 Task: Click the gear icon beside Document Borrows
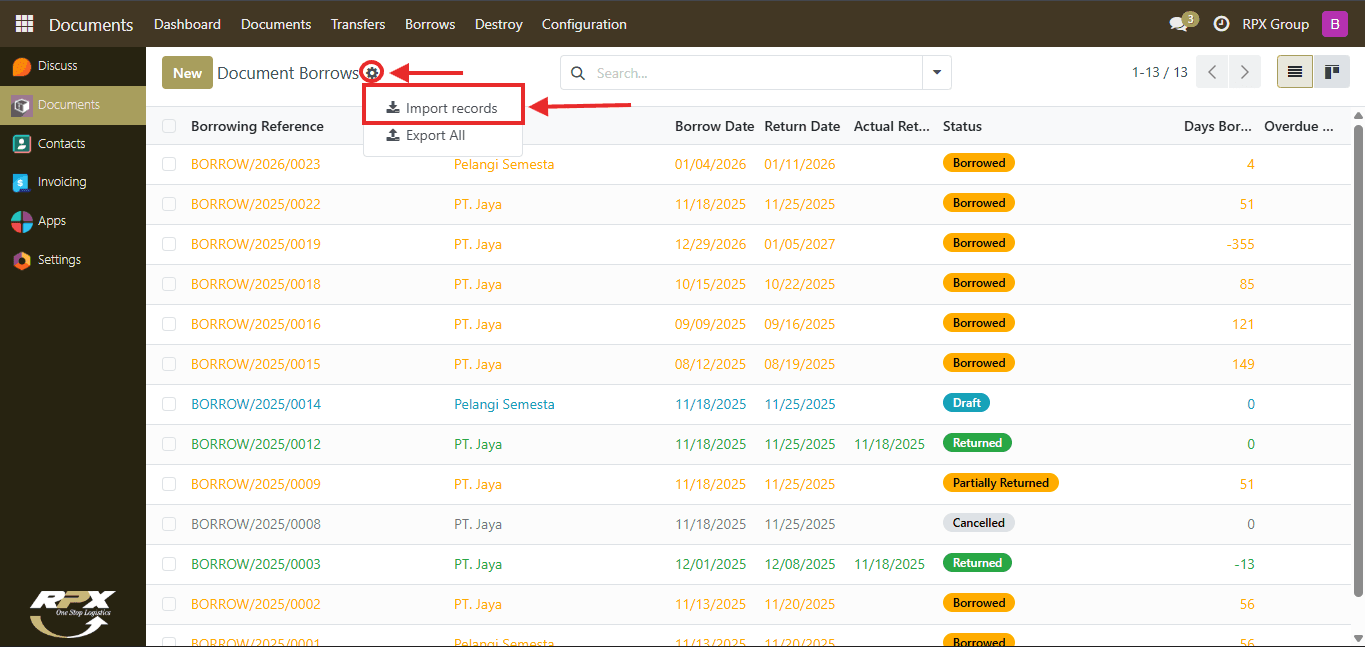(372, 72)
